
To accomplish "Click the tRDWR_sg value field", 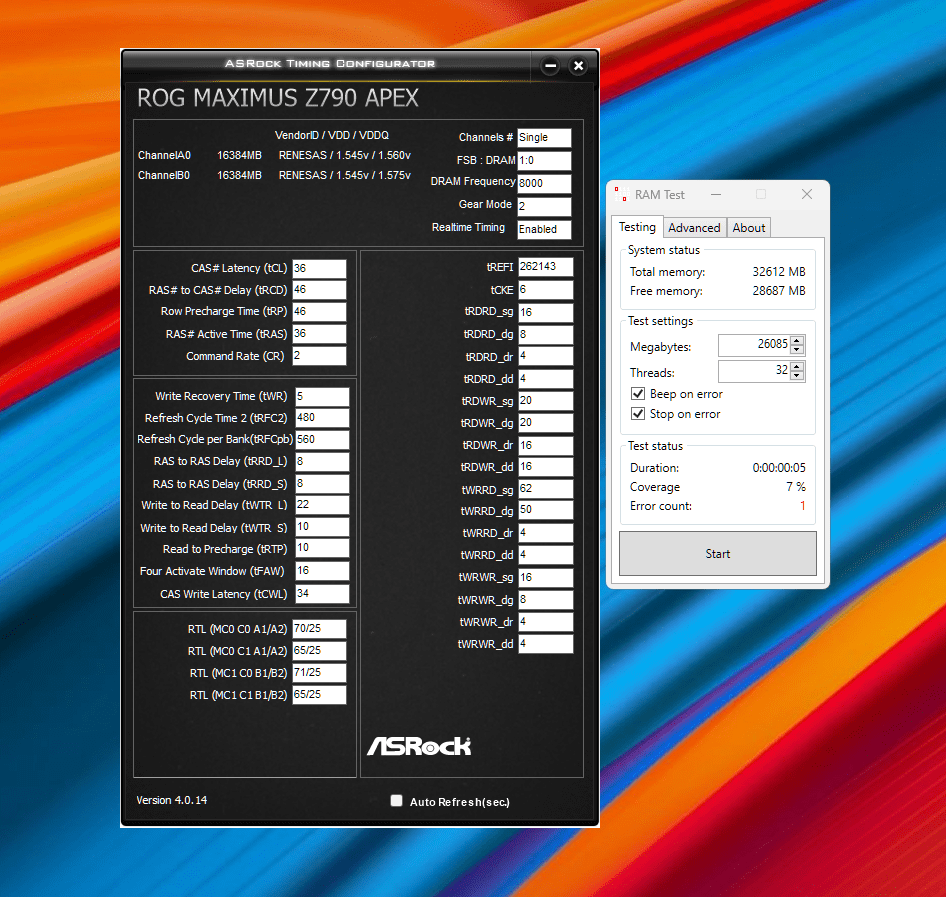I will [545, 401].
